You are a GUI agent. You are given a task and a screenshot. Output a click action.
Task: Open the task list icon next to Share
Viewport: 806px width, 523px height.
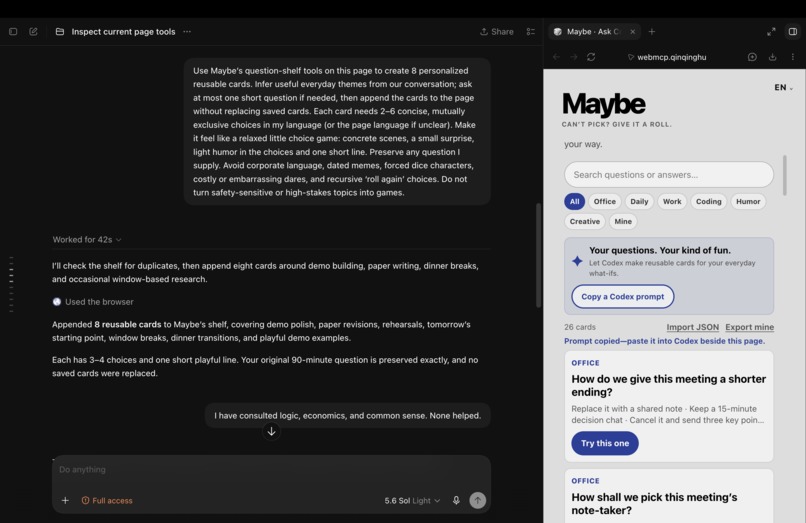[x=530, y=31]
